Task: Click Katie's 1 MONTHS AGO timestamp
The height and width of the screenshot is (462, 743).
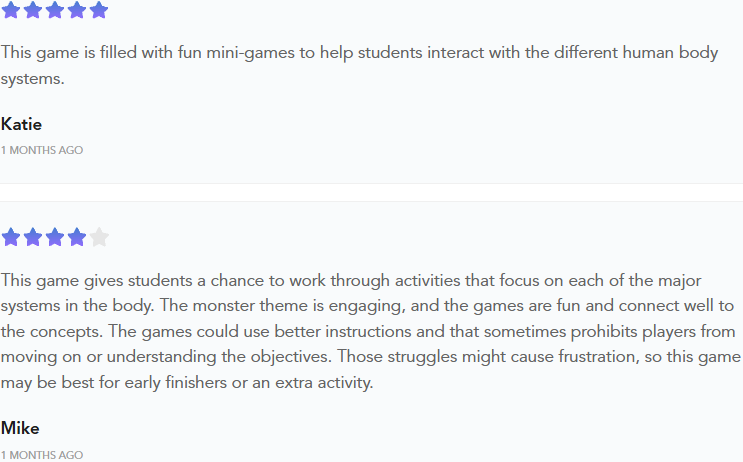Action: pyautogui.click(x=42, y=150)
